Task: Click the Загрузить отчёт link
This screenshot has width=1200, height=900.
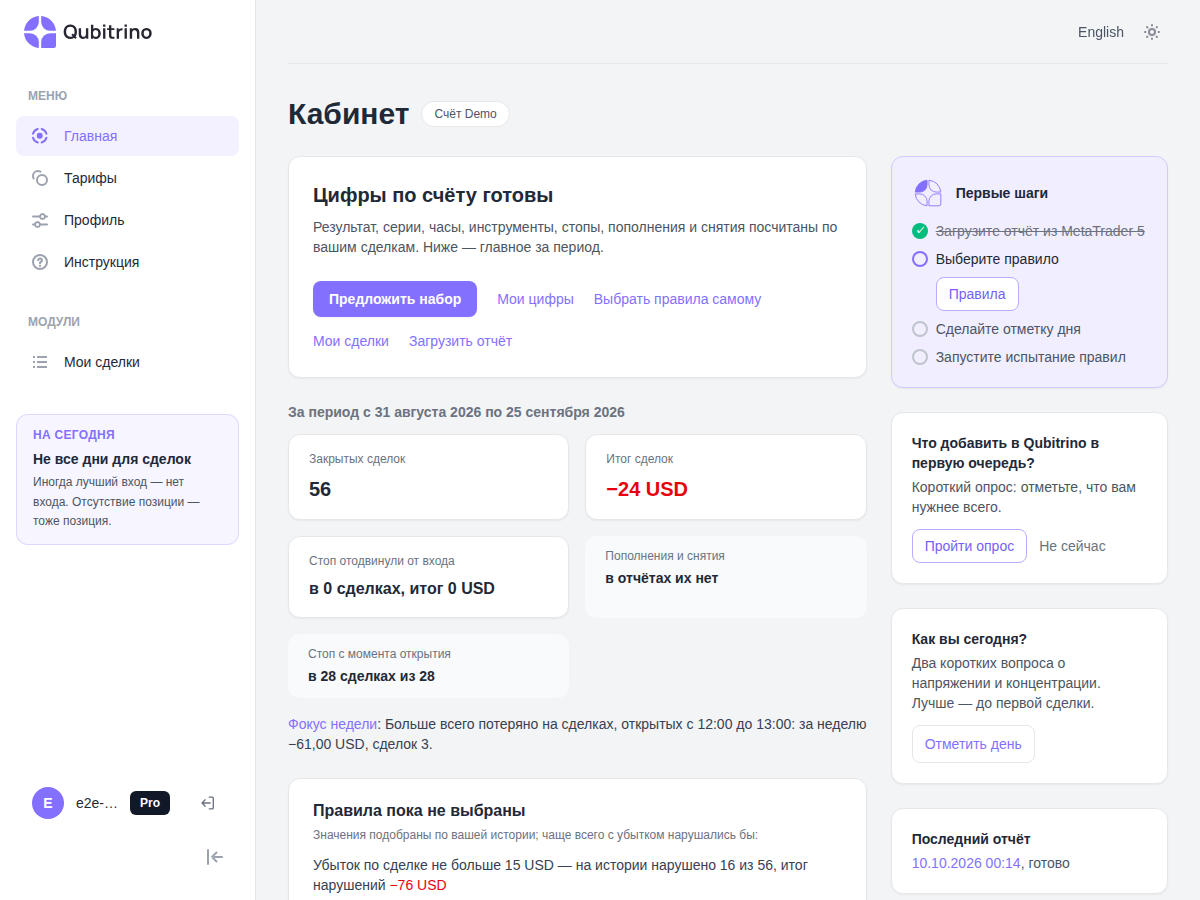Action: 460,341
